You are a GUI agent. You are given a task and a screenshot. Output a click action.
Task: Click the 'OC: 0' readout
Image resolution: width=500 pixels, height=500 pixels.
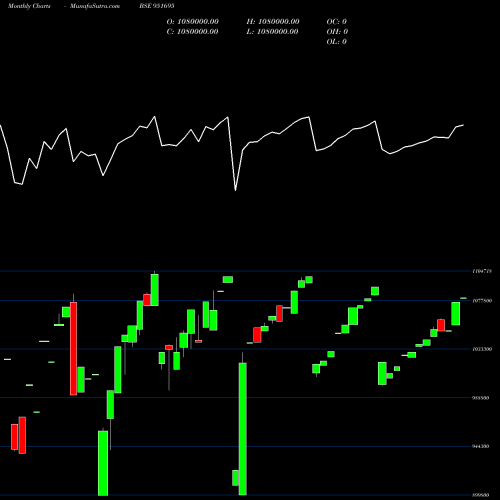[x=337, y=22]
